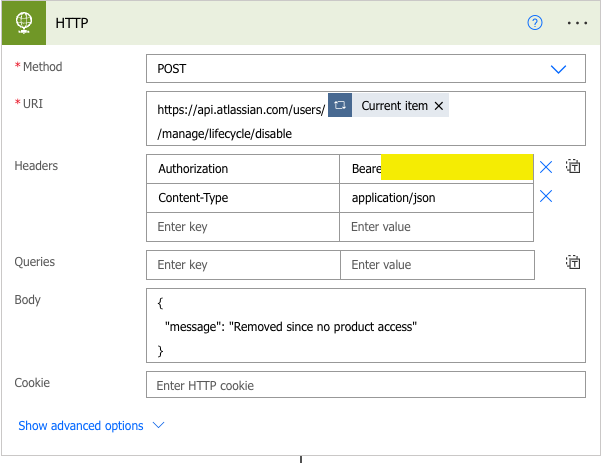
Task: Switch Headers to text mode
Action: point(573,167)
